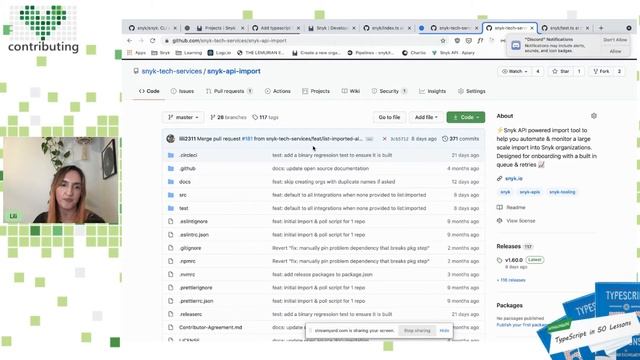This screenshot has width=640, height=360.
Task: Star the repository
Action: tap(561, 71)
